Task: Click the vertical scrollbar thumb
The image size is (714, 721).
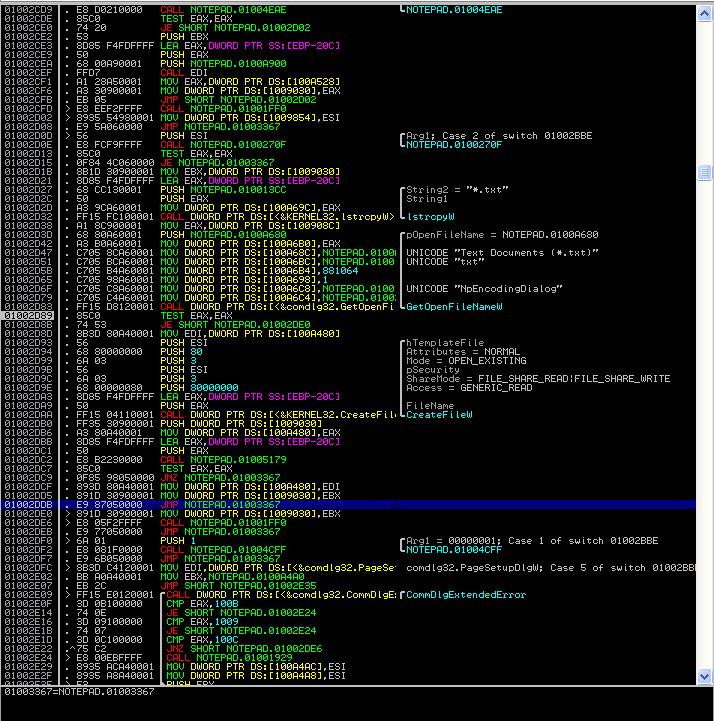Action: coord(704,172)
